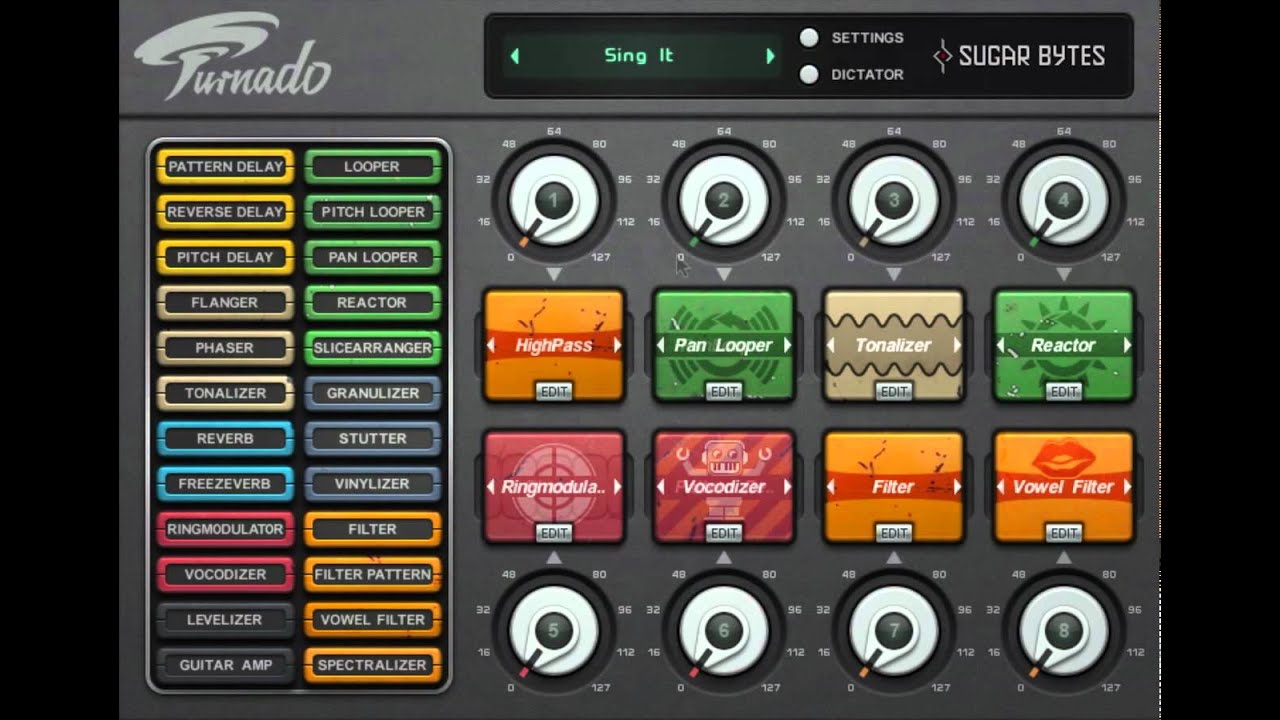The height and width of the screenshot is (720, 1280).
Task: Switch Tonalizer slot to previous effect
Action: coord(831,345)
